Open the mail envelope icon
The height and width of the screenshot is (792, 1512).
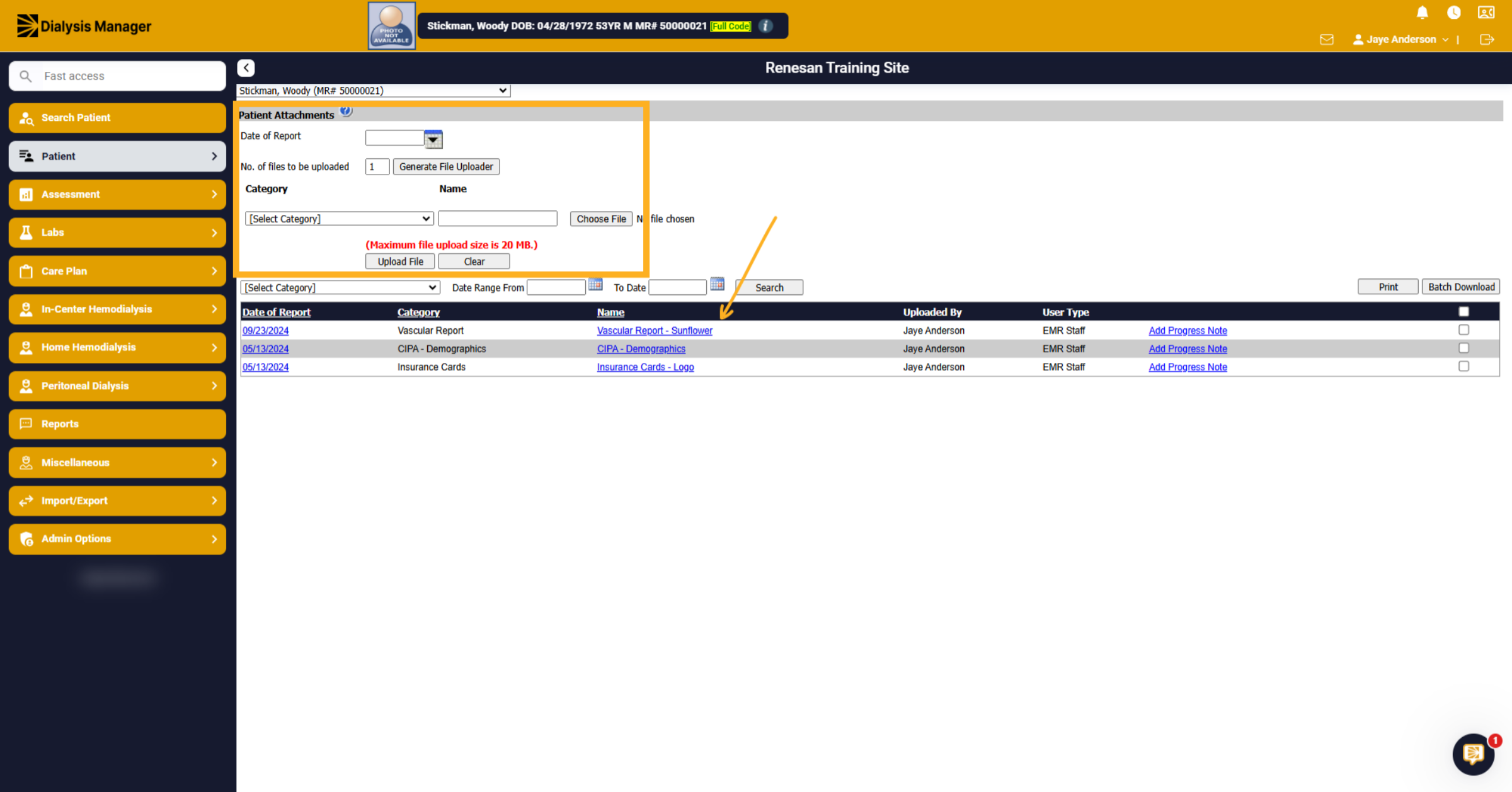(x=1327, y=40)
